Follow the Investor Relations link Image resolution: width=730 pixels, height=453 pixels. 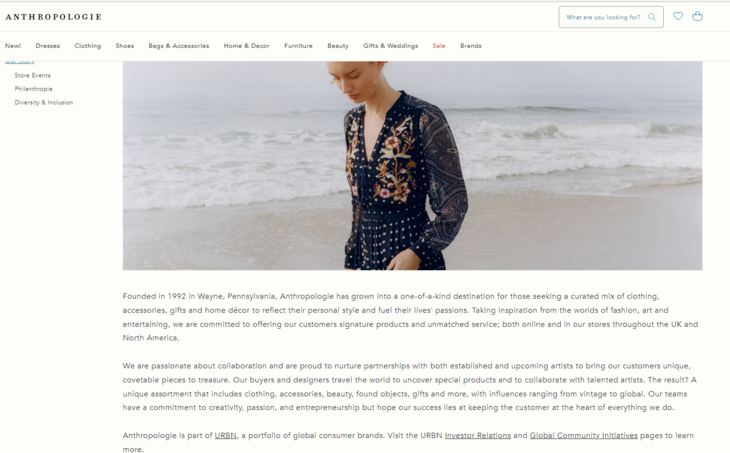pos(478,435)
